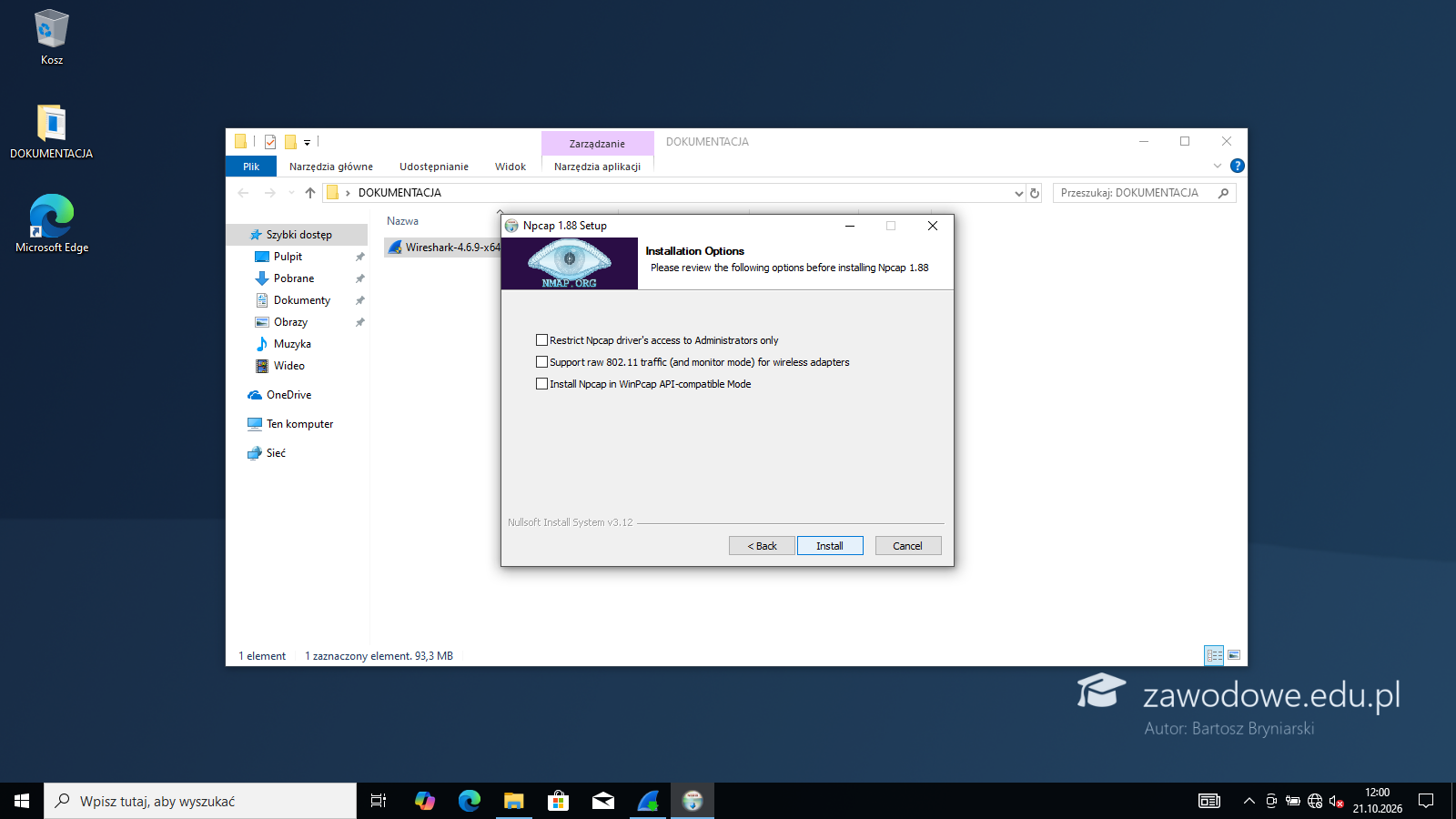Open the Udostępnianie ribbon tab
The width and height of the screenshot is (1456, 819).
tap(434, 167)
